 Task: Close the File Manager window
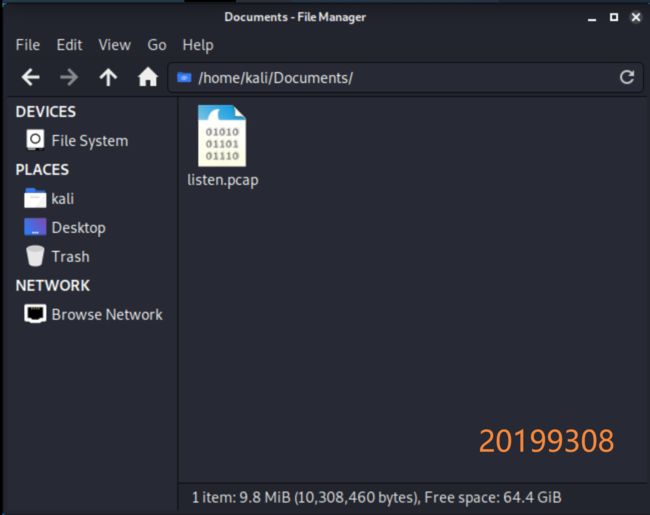(x=636, y=17)
